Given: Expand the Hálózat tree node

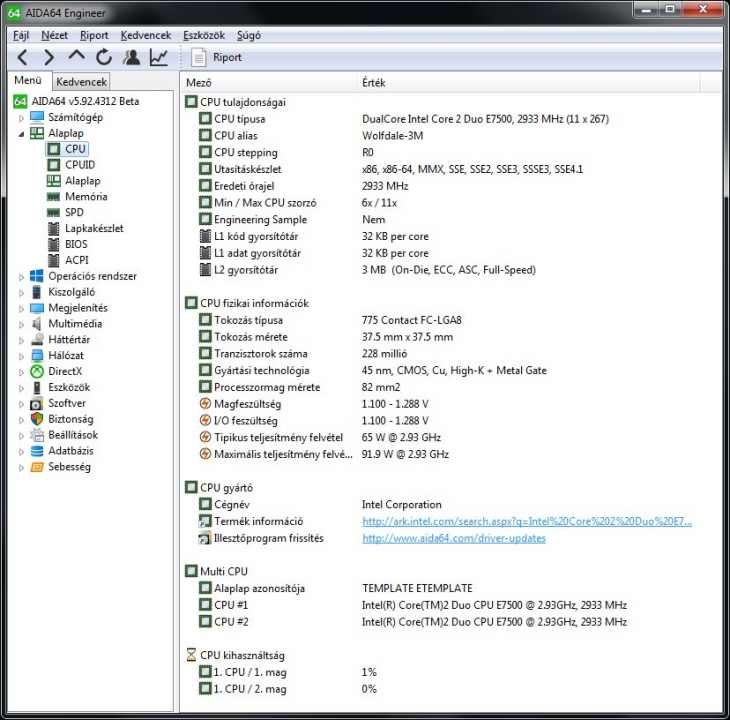Looking at the screenshot, I should pyautogui.click(x=21, y=356).
